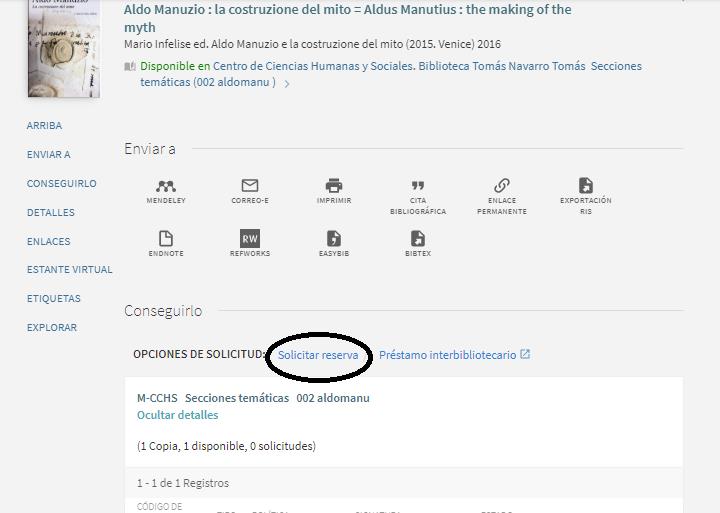Jump to Detalles section in sidebar
720x513 pixels.
click(x=50, y=213)
